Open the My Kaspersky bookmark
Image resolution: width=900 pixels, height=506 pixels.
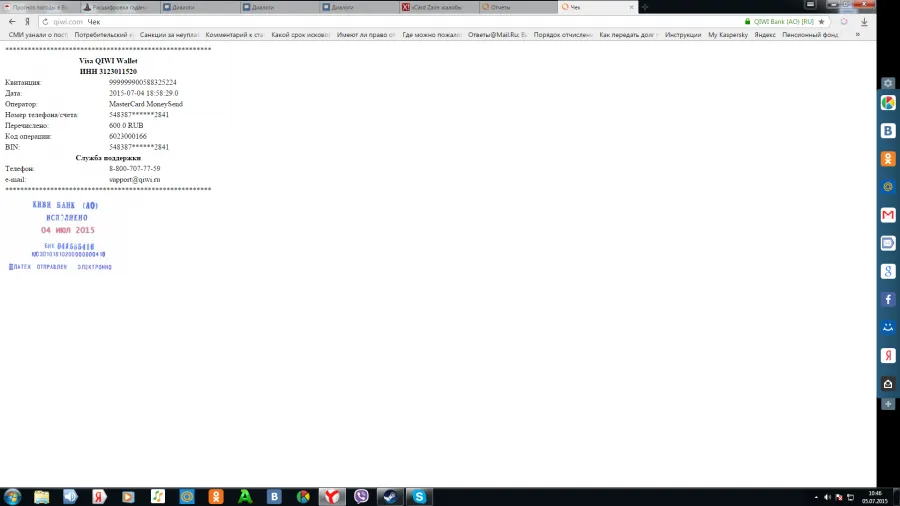728,35
